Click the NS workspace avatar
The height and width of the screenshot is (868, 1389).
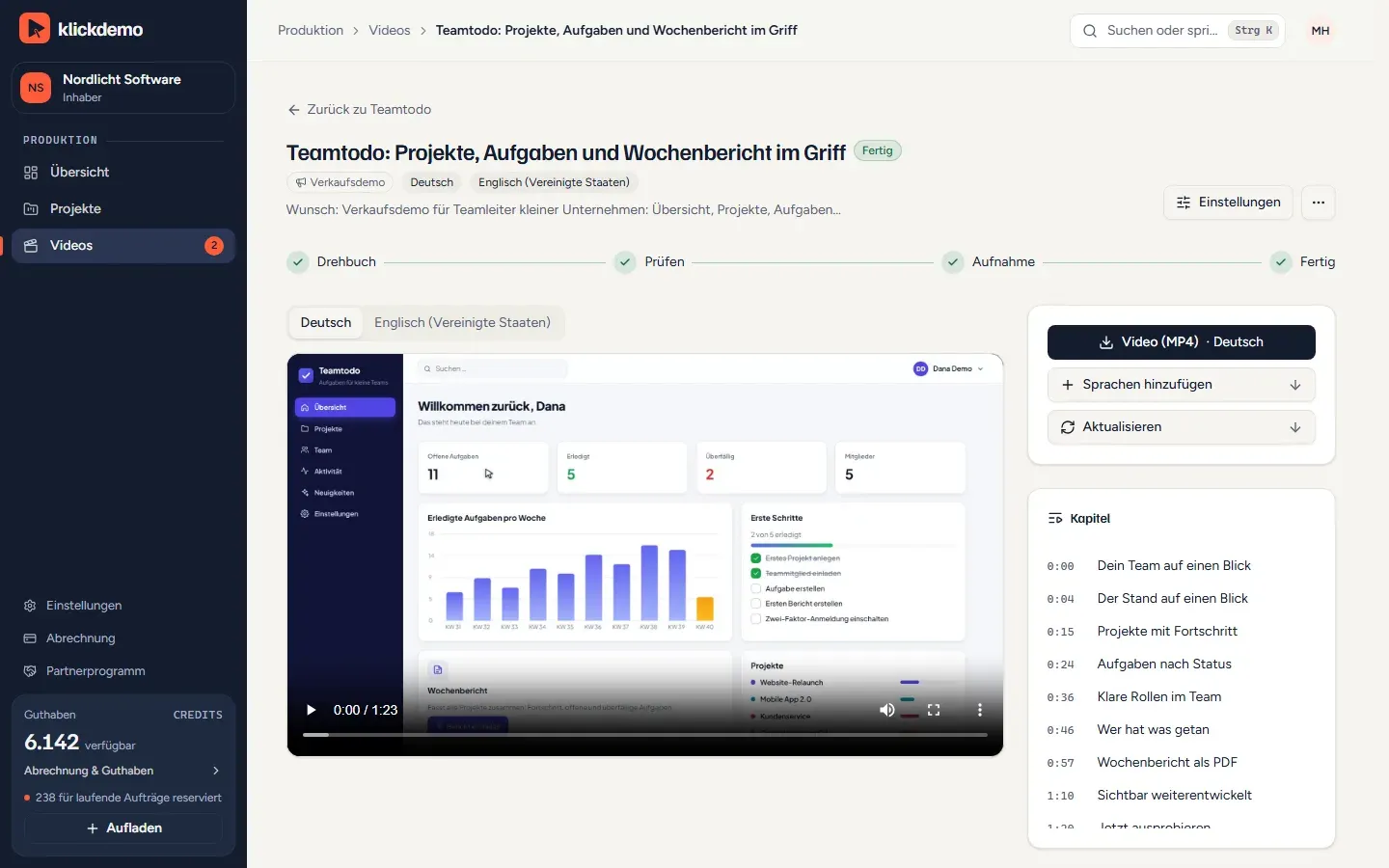coord(36,88)
